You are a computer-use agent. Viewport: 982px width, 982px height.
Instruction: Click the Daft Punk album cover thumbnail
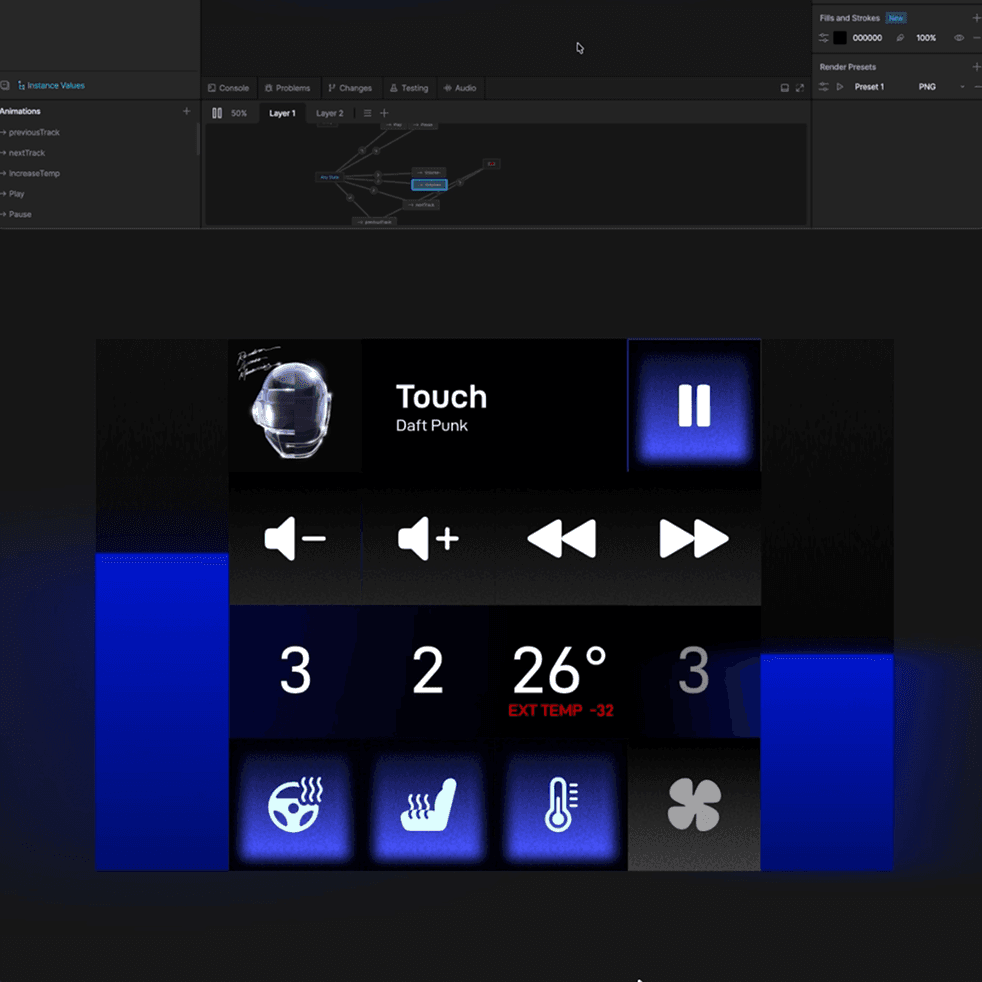tap(295, 405)
